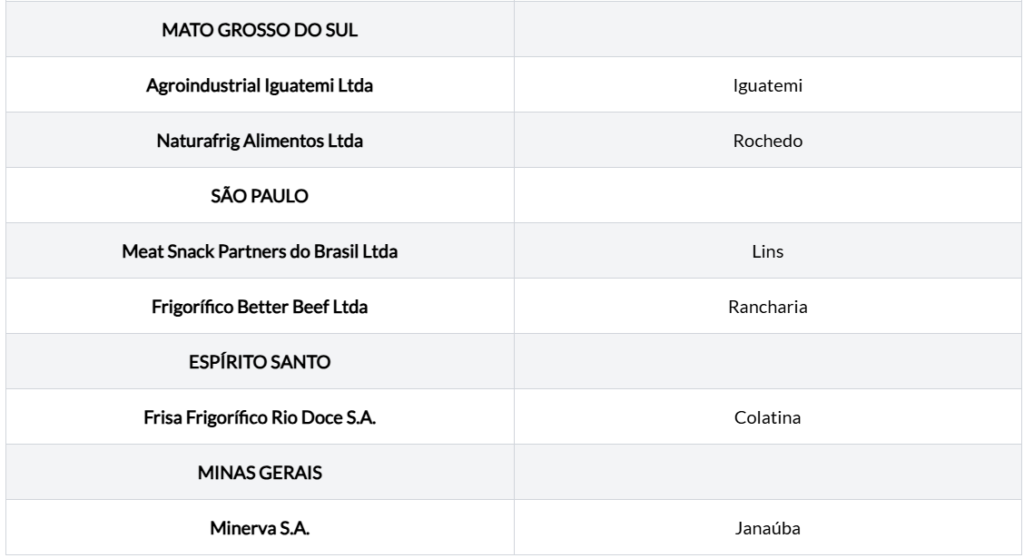Click empty cell beside MATO GROSSO DO SUL

(768, 29)
